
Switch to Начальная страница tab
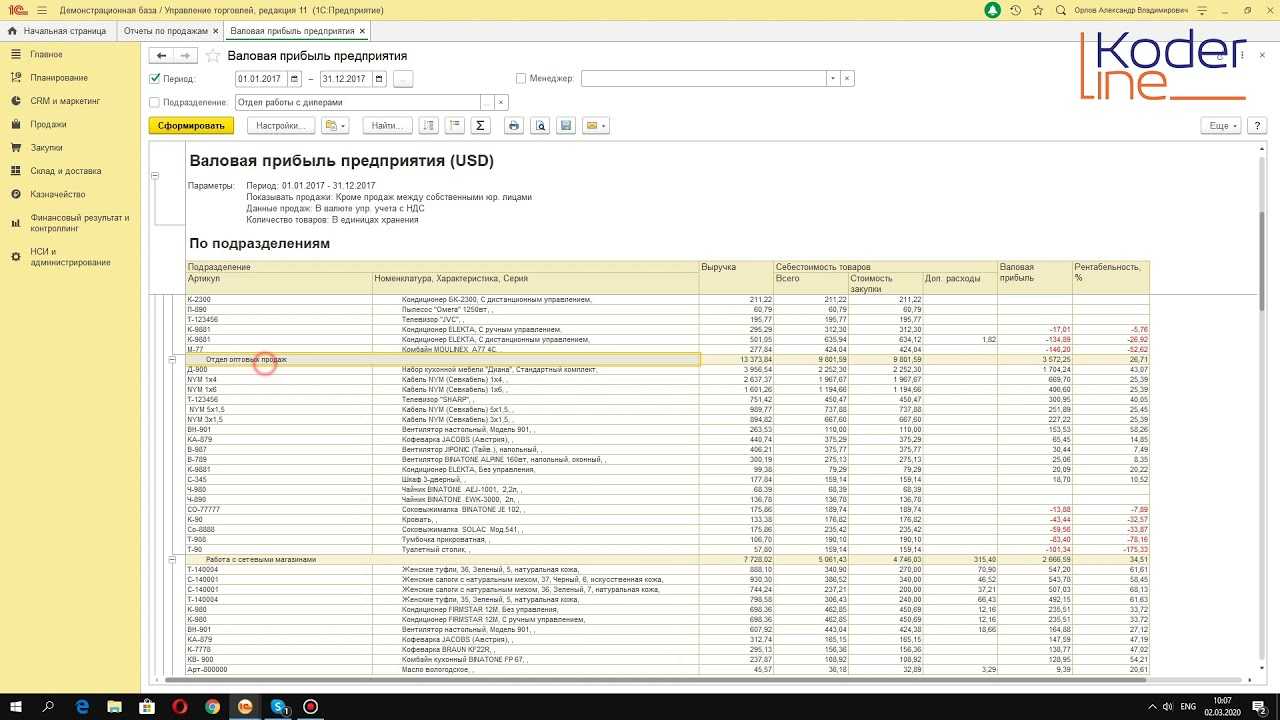coord(57,31)
